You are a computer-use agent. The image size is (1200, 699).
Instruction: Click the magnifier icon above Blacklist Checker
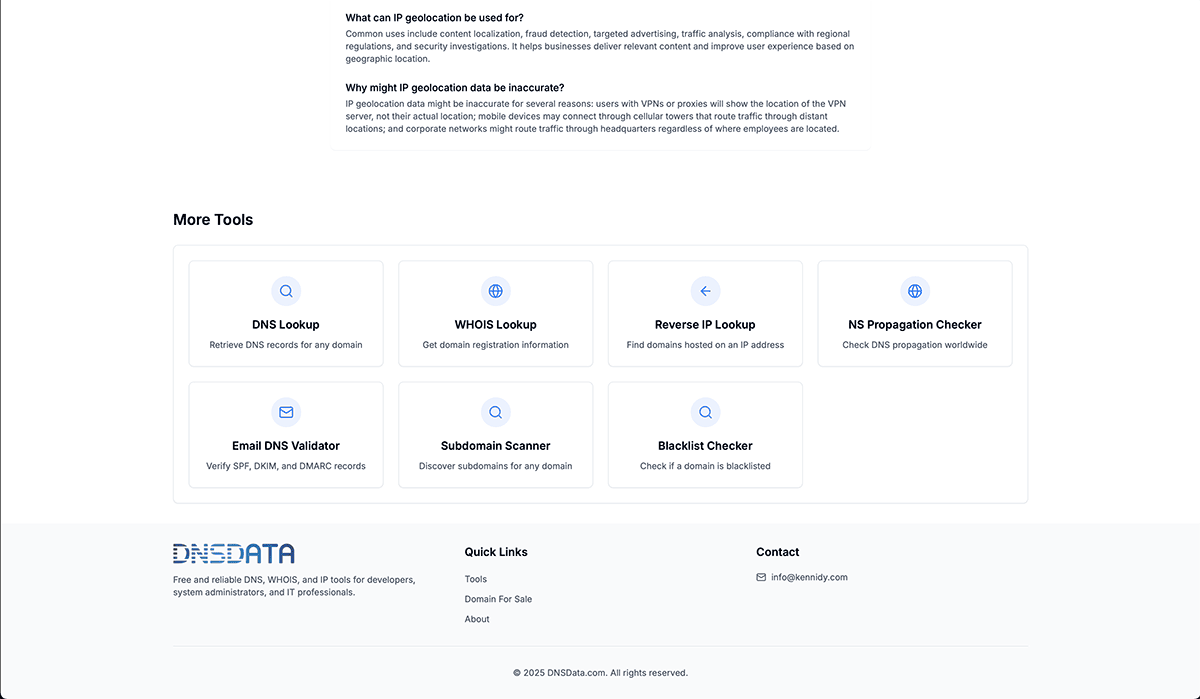click(705, 412)
